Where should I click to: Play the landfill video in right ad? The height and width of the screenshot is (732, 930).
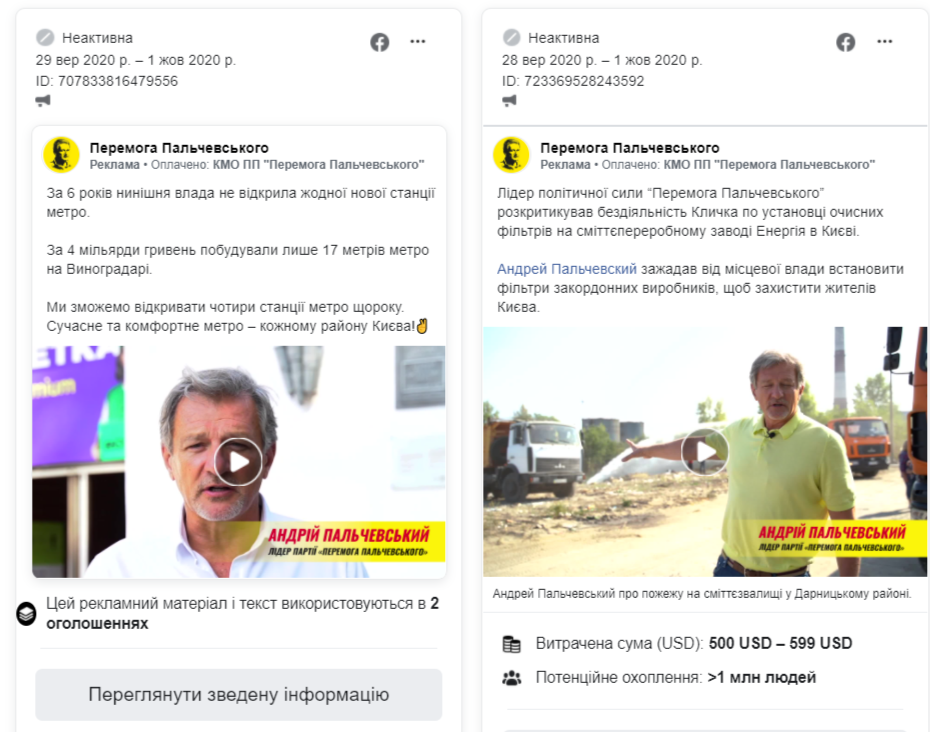coord(705,452)
